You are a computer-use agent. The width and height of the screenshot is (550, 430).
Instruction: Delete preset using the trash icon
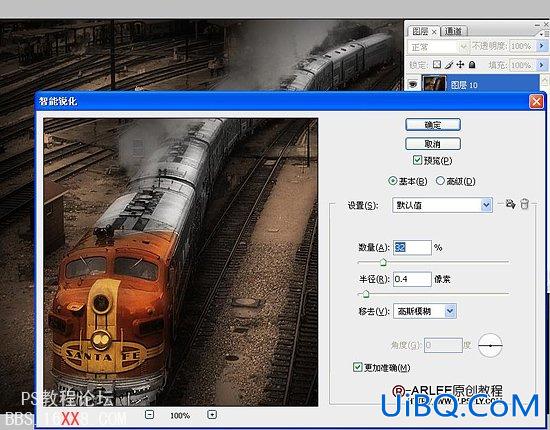[x=524, y=204]
